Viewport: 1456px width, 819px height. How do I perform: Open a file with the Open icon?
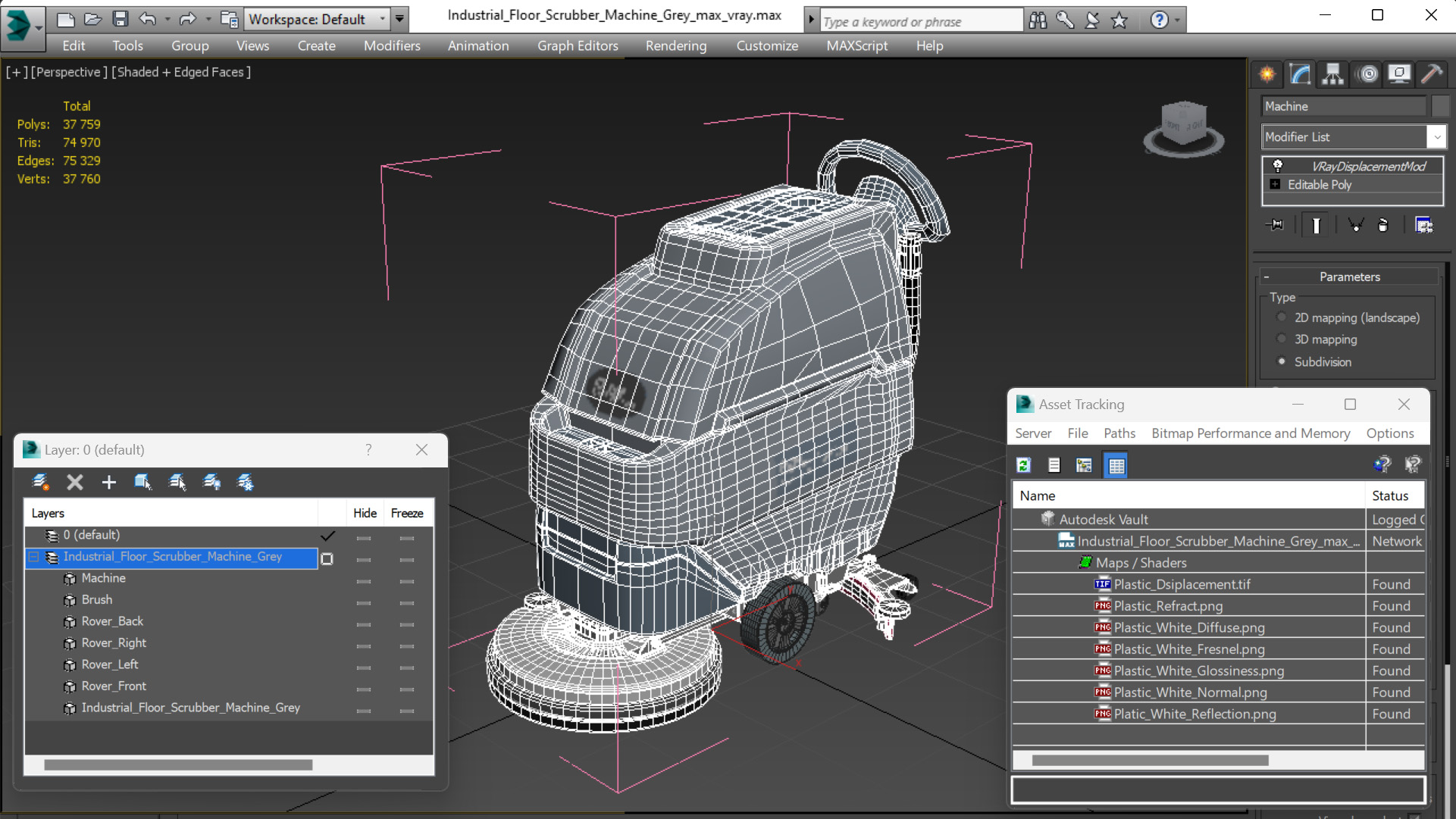tap(92, 19)
